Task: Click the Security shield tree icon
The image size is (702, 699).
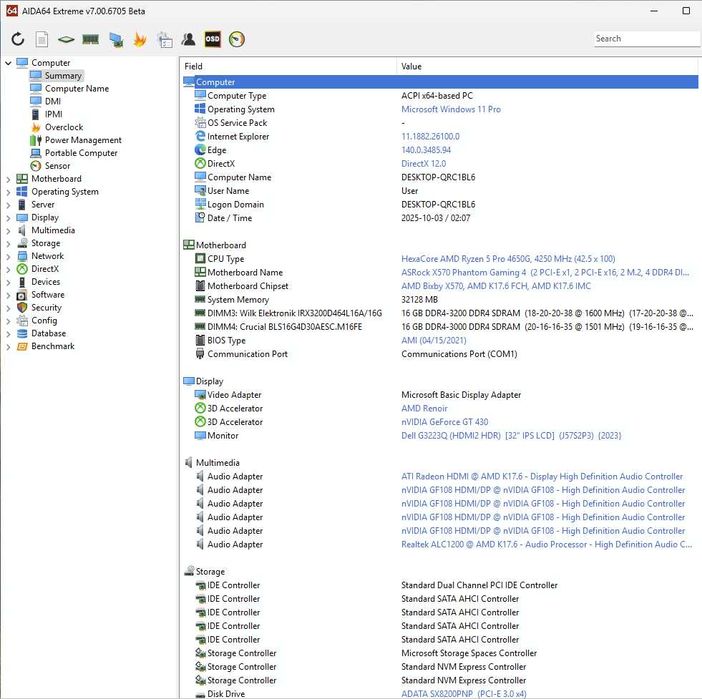Action: tap(22, 308)
